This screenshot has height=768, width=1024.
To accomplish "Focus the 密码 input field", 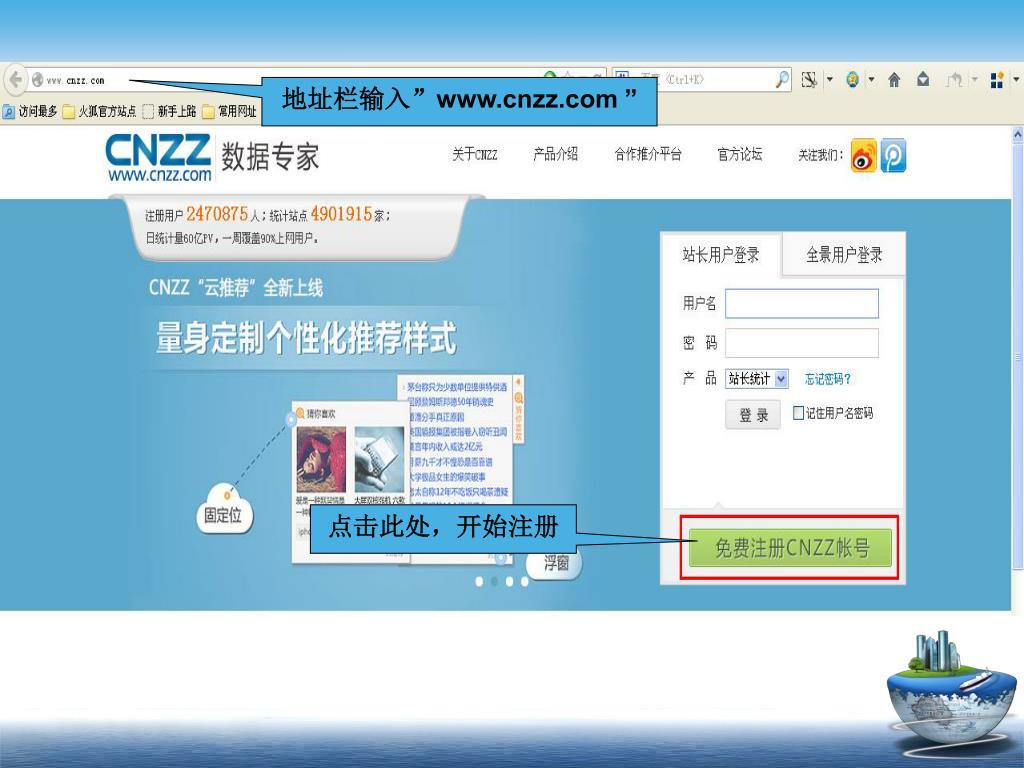I will [802, 343].
